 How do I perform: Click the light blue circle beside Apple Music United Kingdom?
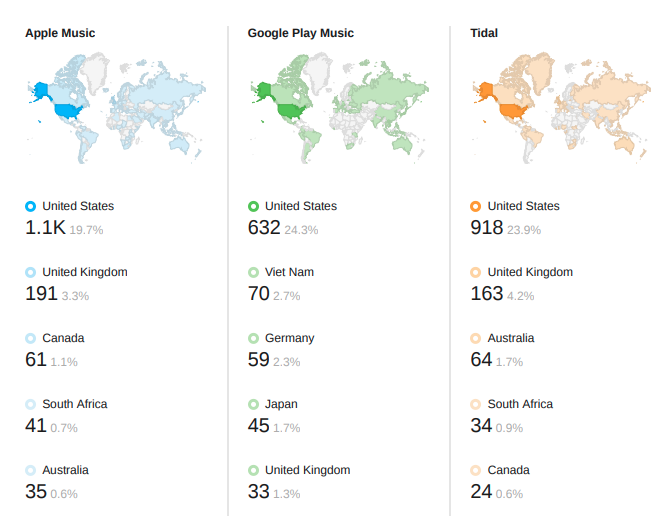click(x=31, y=272)
